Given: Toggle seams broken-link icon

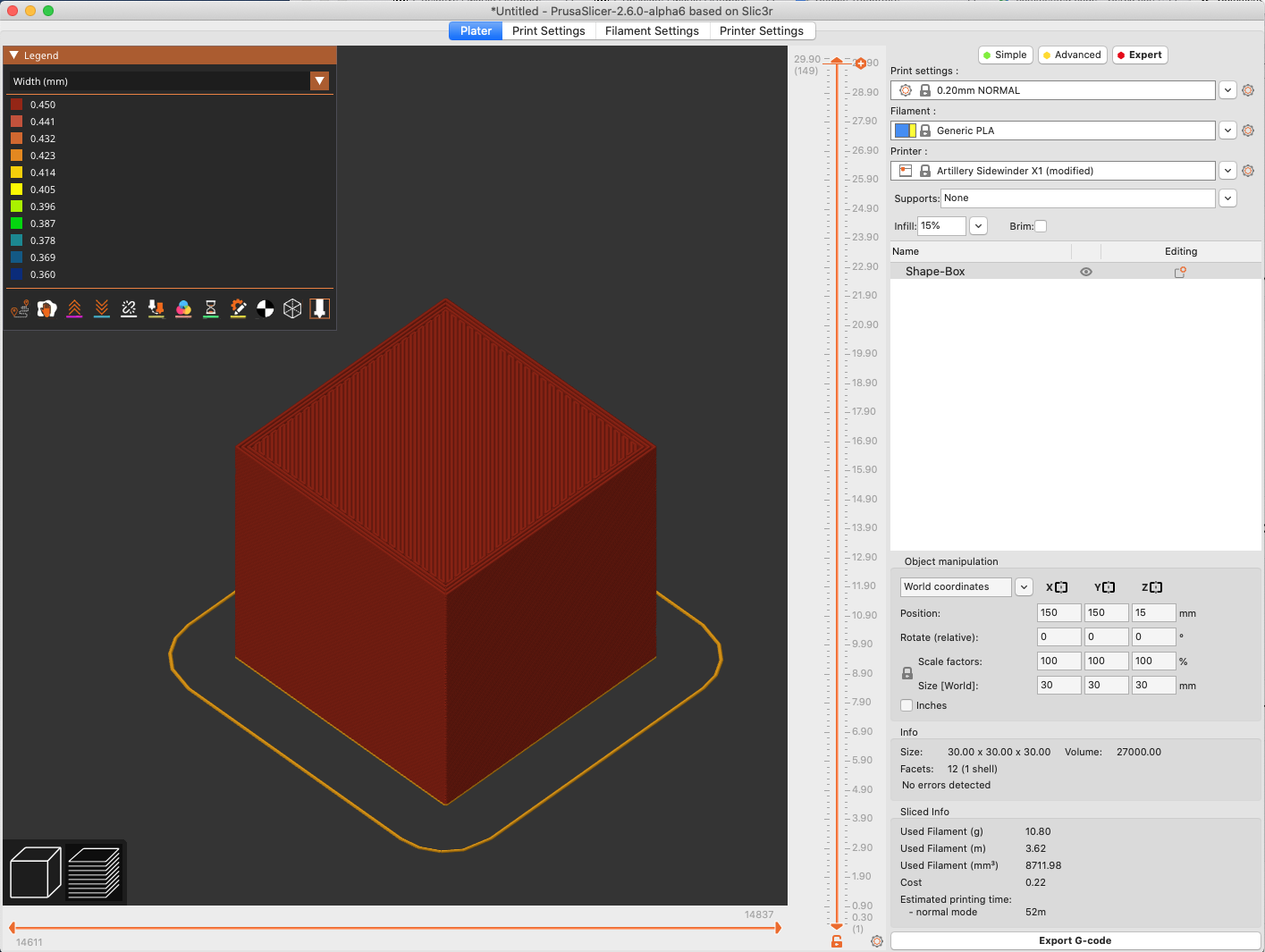Looking at the screenshot, I should (x=129, y=308).
